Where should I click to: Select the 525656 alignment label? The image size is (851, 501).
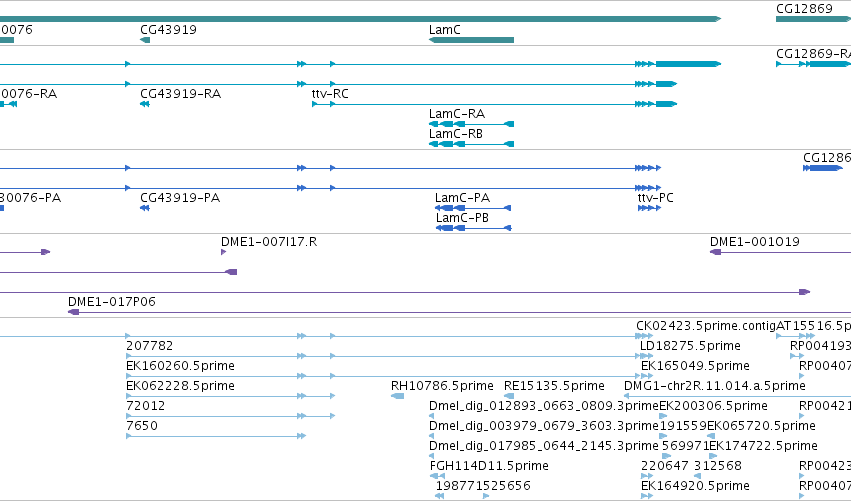(507, 486)
